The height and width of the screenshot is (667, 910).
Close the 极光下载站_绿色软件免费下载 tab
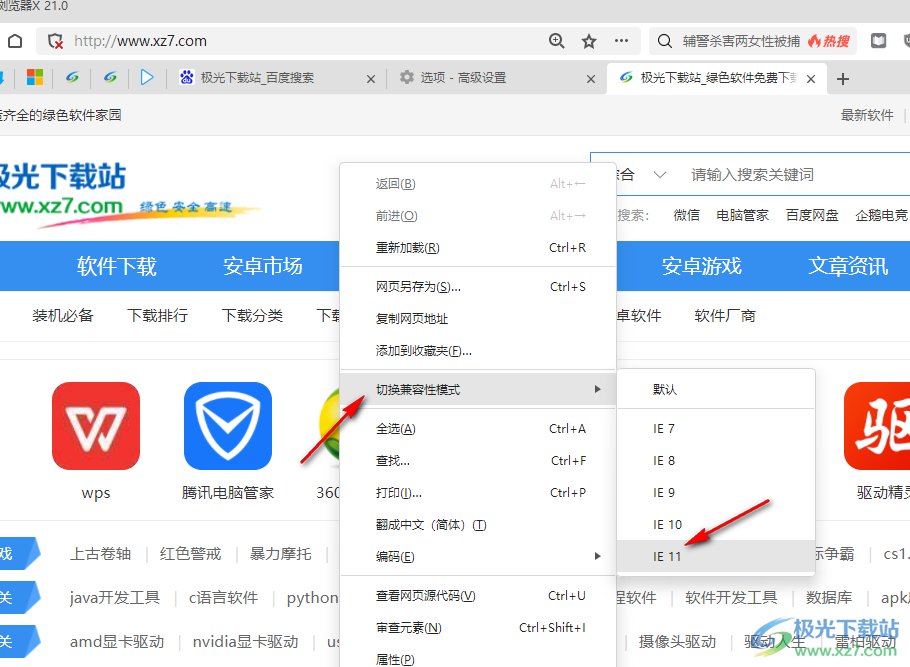pyautogui.click(x=811, y=79)
